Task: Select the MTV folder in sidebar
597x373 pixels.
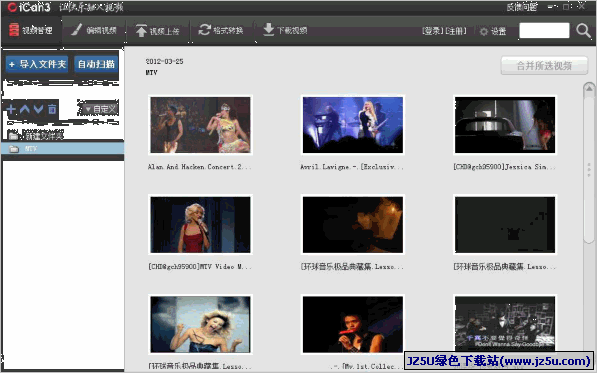Action: pyautogui.click(x=62, y=148)
